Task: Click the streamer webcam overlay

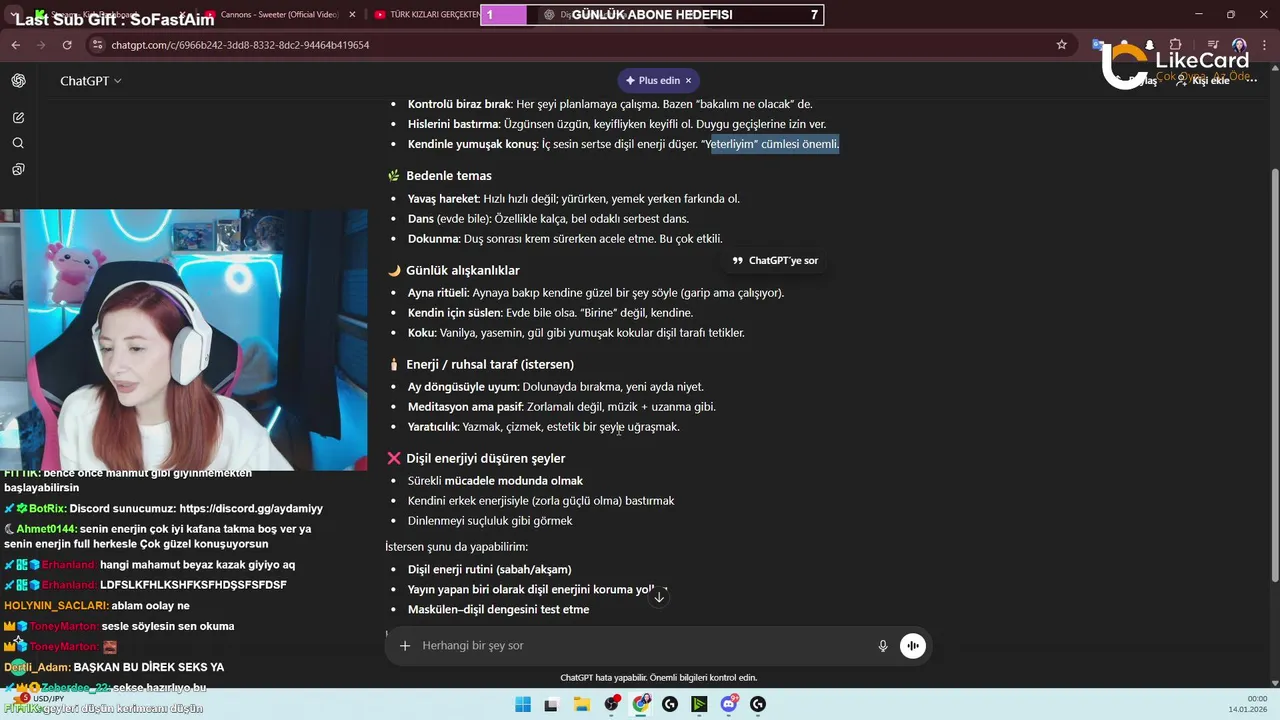Action: pos(183,340)
